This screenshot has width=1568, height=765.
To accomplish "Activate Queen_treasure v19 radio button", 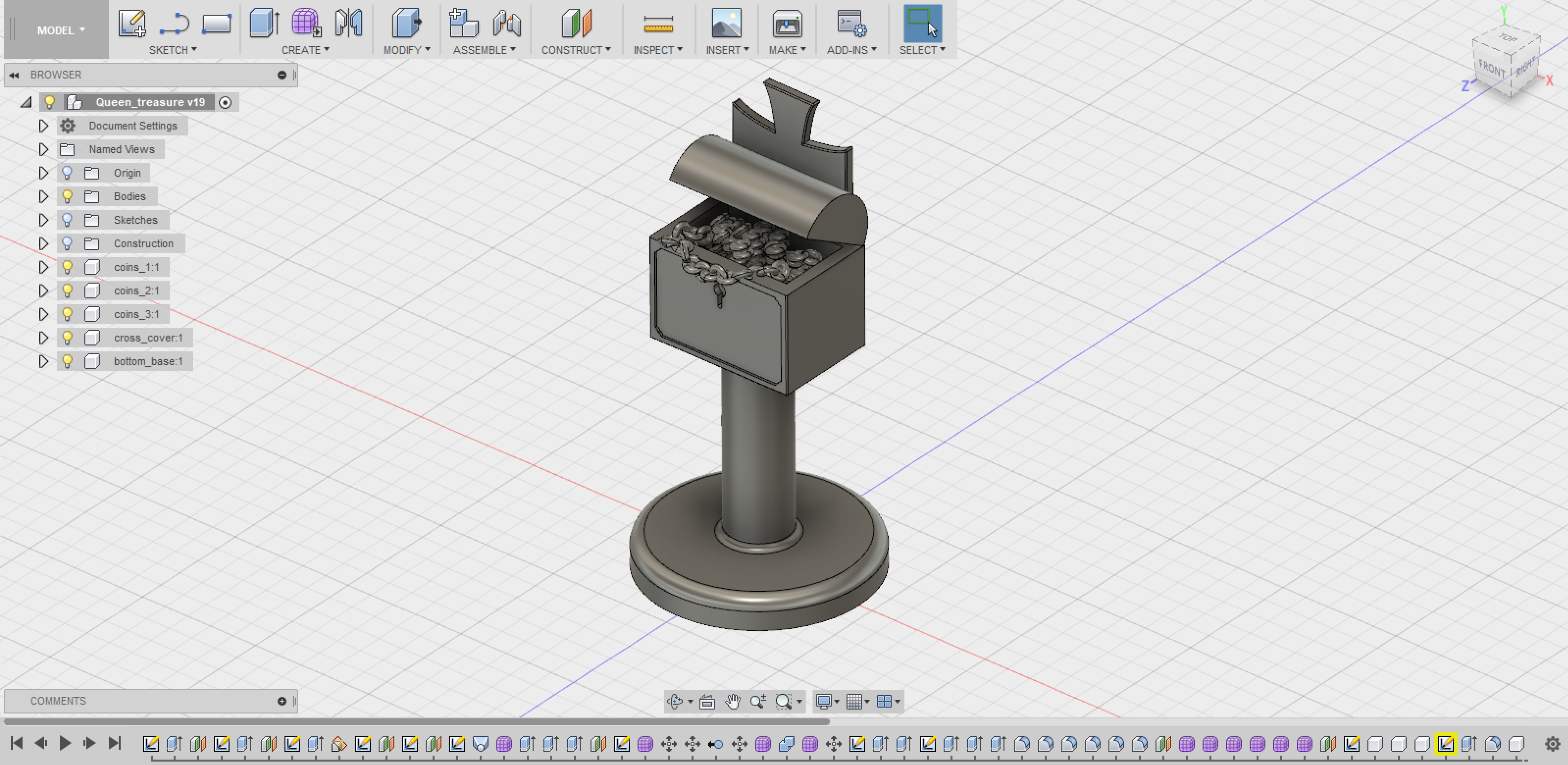I will [x=225, y=103].
